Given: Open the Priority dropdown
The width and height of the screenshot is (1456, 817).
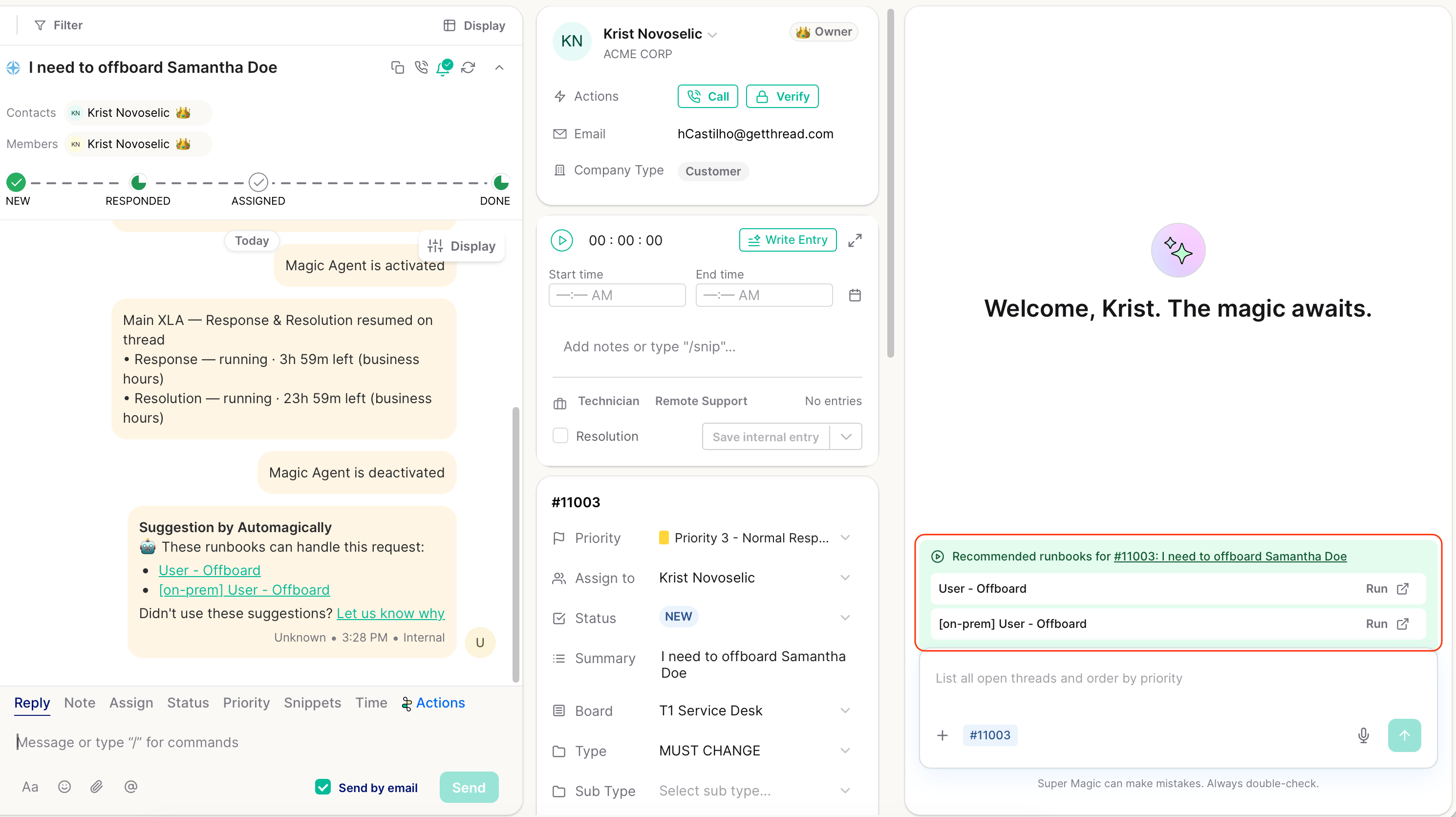Looking at the screenshot, I should click(x=845, y=537).
